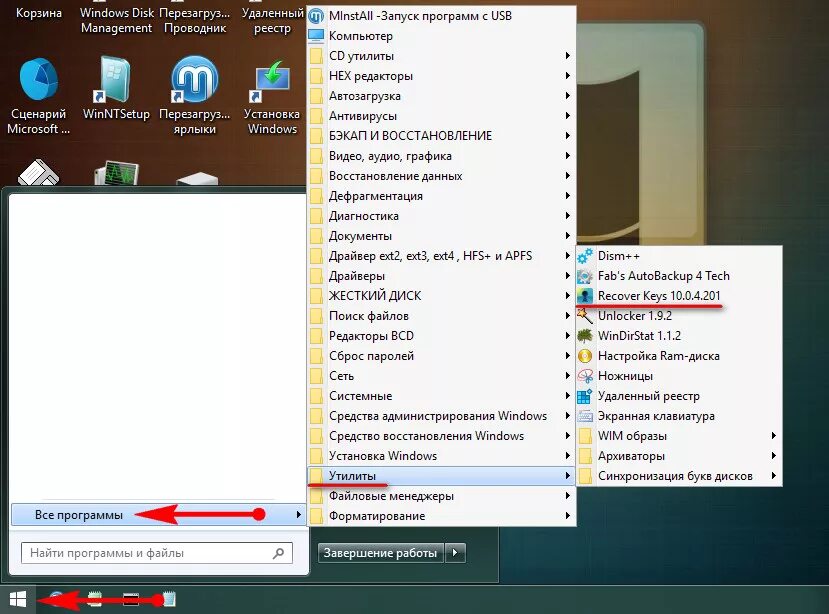Click Все программы in Start menu
The width and height of the screenshot is (829, 614).
coord(158,515)
